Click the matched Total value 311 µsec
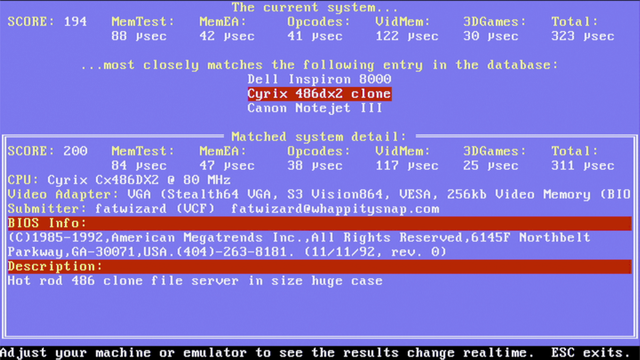 (583, 166)
